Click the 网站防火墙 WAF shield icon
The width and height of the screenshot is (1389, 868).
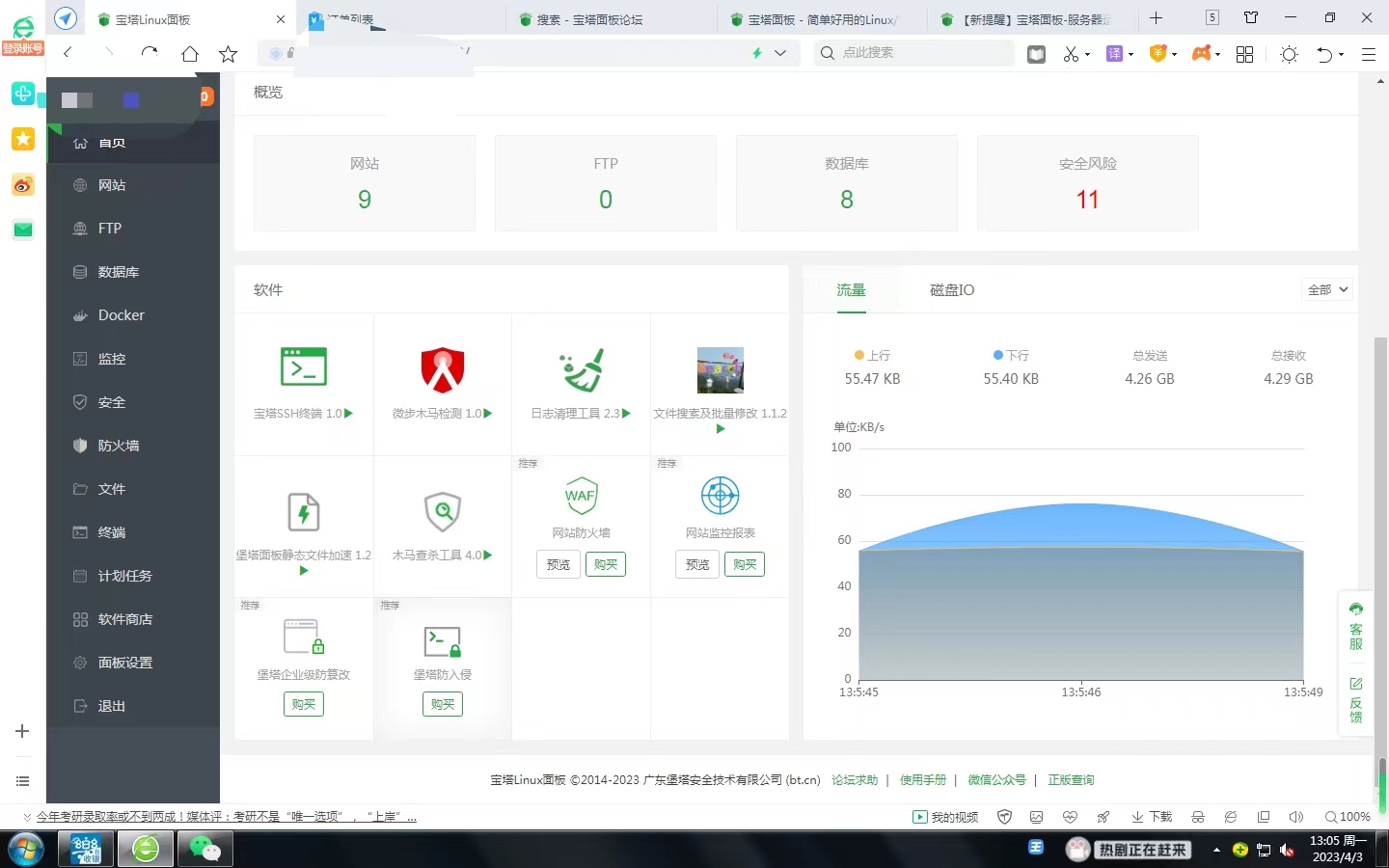click(x=582, y=496)
